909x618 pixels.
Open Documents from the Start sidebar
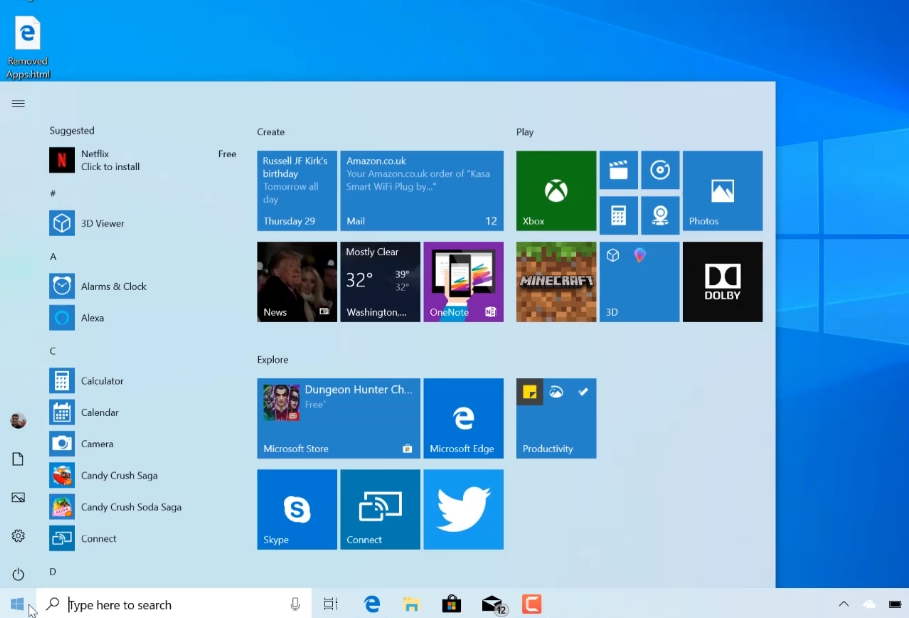(18, 459)
